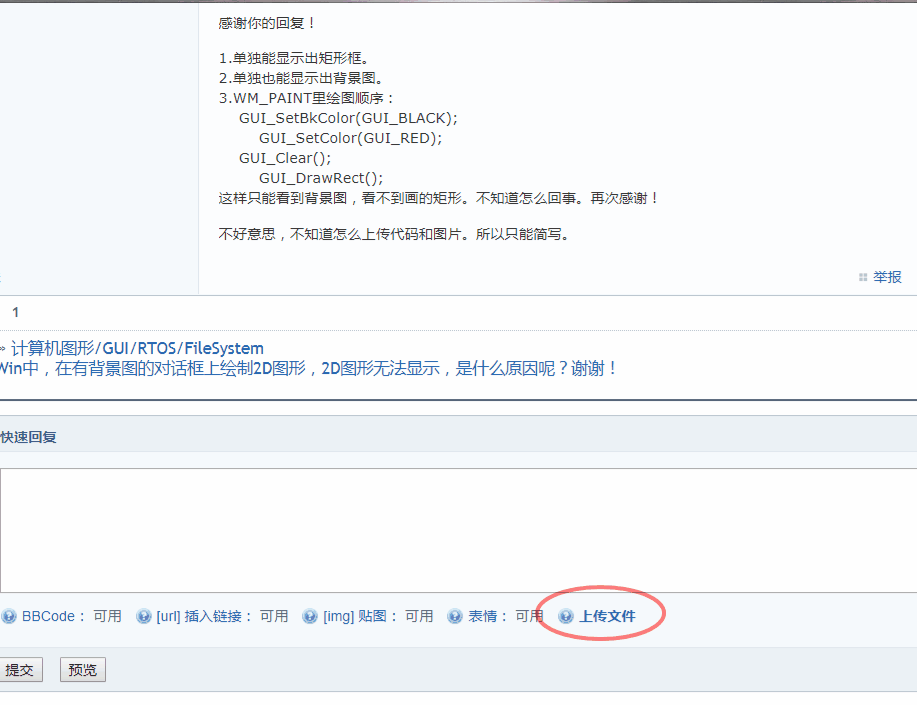Click into the quick reply text box
Viewport: 917px width, 705px height.
tap(458, 530)
